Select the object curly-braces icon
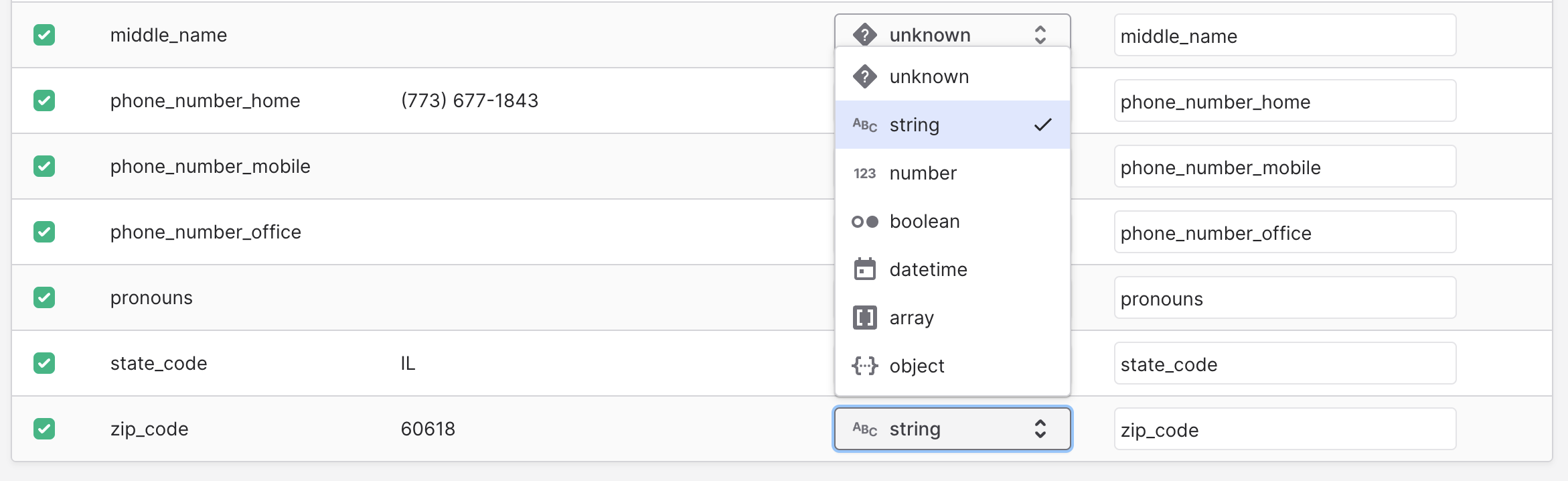Image resolution: width=1568 pixels, height=481 pixels. (x=865, y=366)
